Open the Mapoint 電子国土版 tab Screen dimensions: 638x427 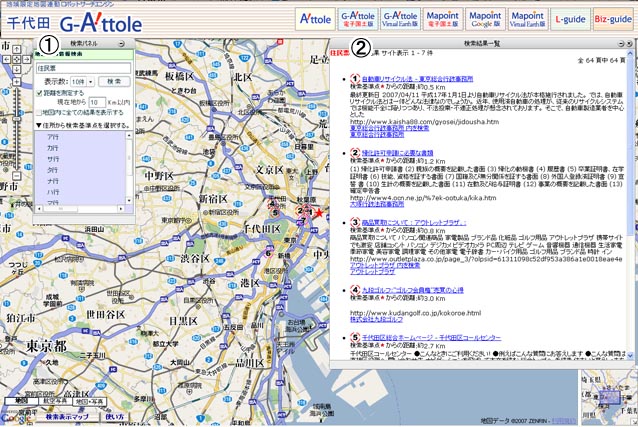443,19
